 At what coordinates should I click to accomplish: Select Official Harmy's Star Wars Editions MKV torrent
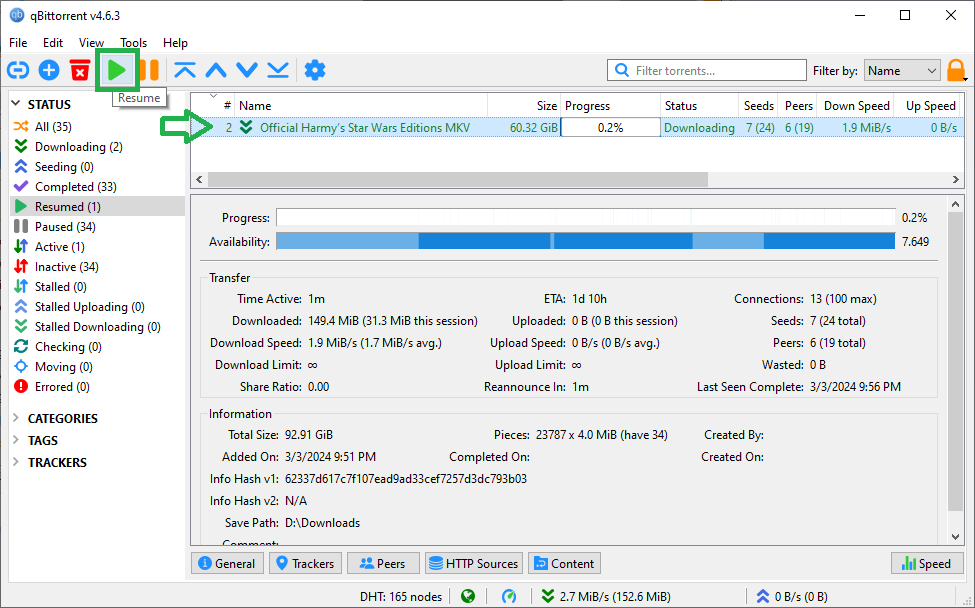(364, 127)
